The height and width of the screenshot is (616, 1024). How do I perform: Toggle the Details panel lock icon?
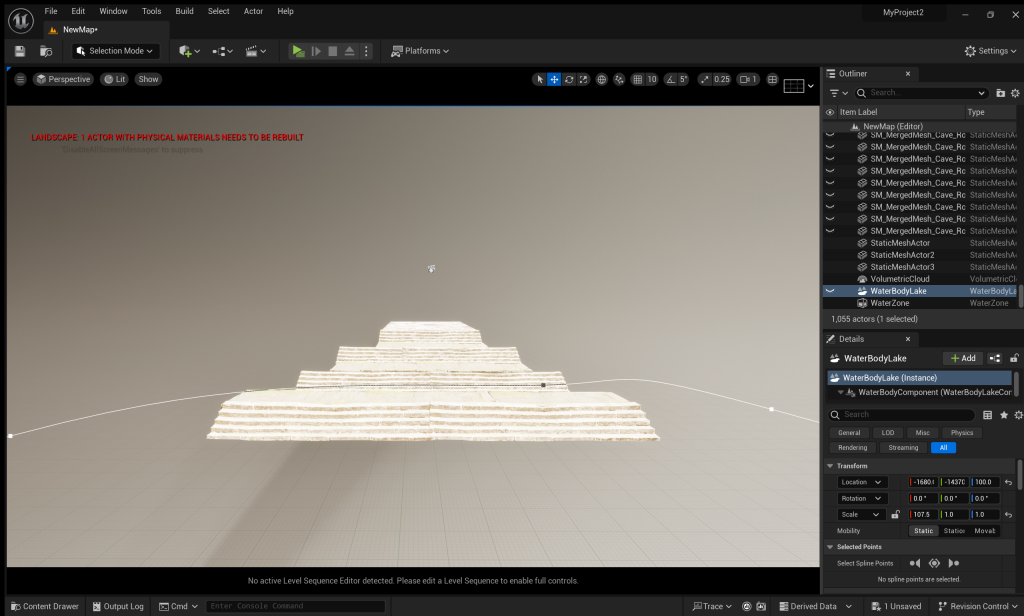(x=1014, y=358)
